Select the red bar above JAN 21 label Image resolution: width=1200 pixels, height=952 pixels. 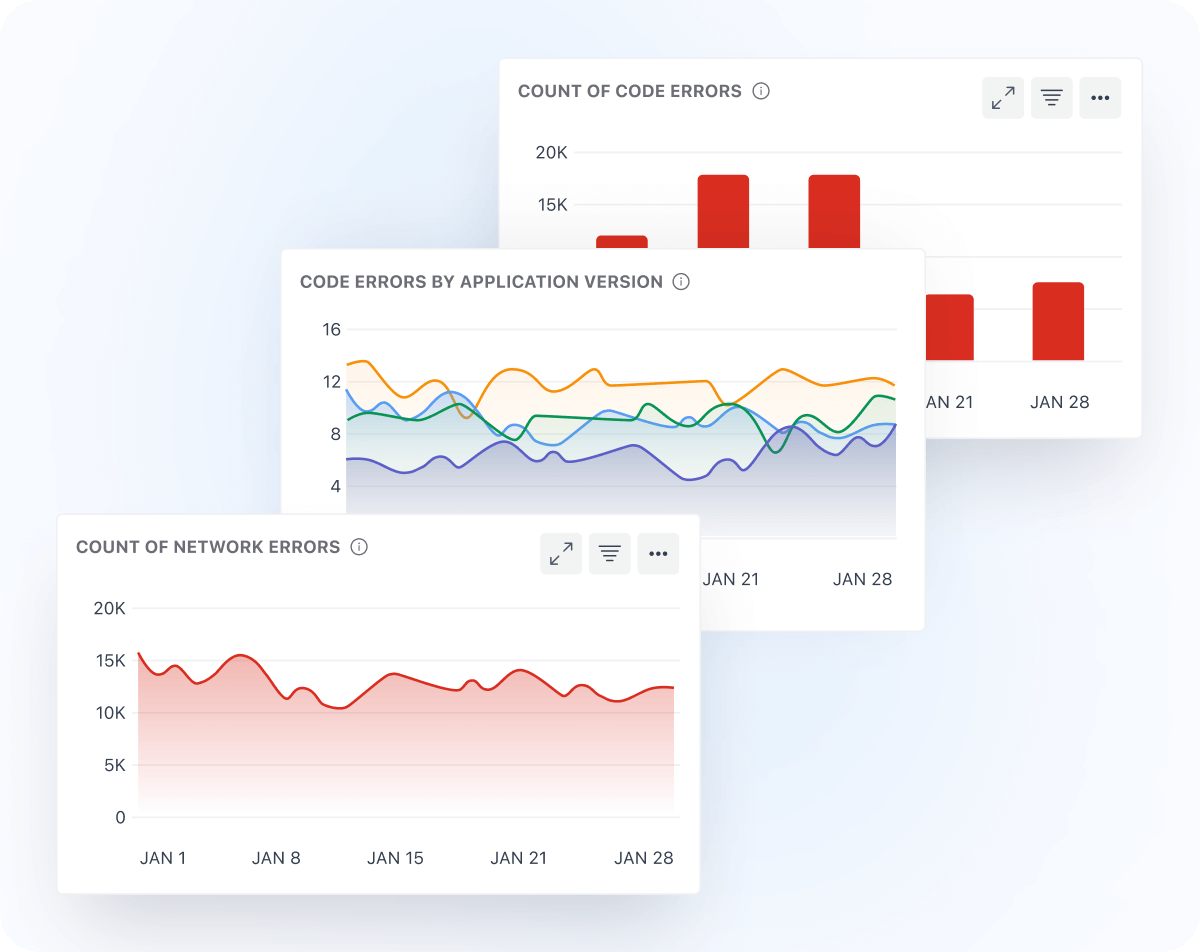(x=948, y=328)
